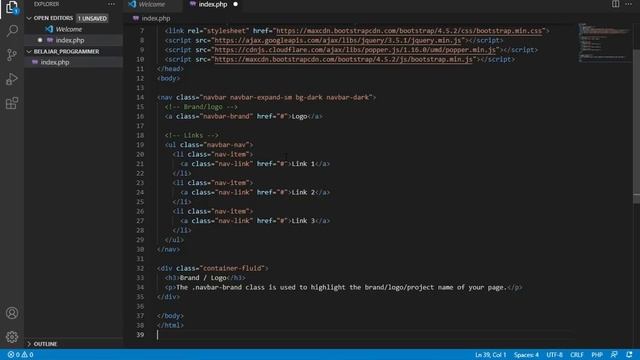
Task: Click the Explorer panel title
Action: 46,4
